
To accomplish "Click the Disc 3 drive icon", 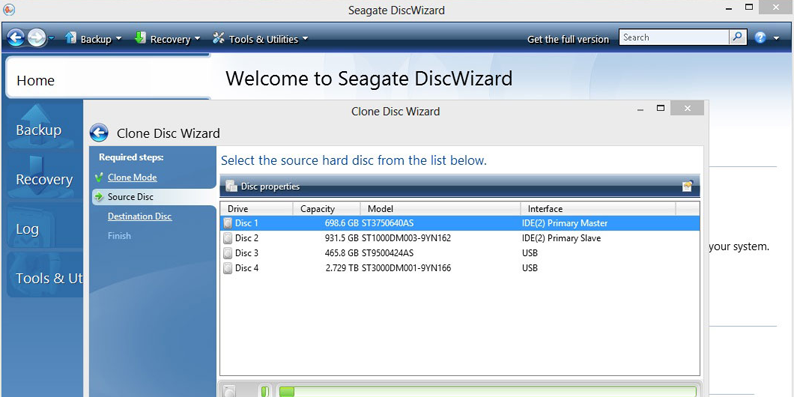I will (x=228, y=253).
